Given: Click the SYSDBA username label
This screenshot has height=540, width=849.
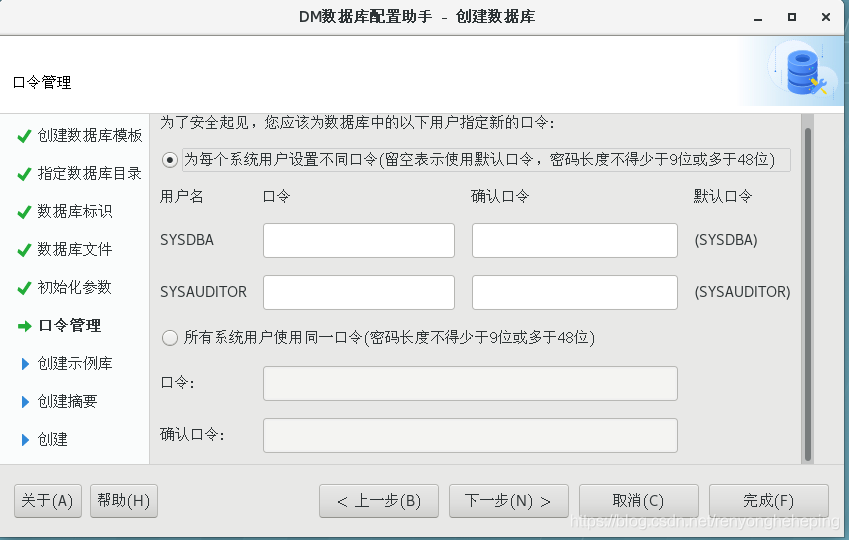Looking at the screenshot, I should click(187, 240).
